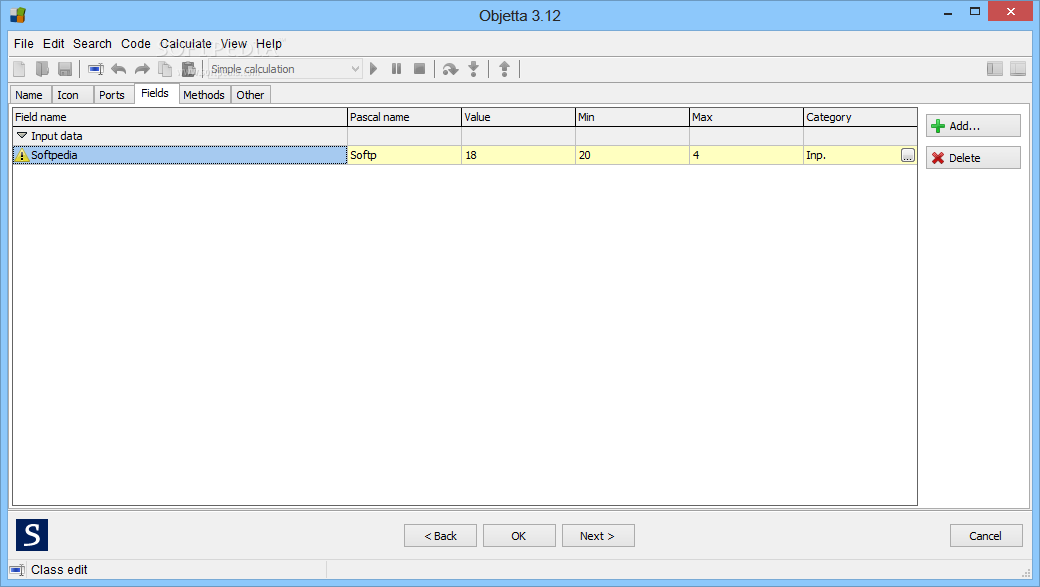Click the Undo arrow icon
This screenshot has height=587, width=1040.
[x=119, y=69]
